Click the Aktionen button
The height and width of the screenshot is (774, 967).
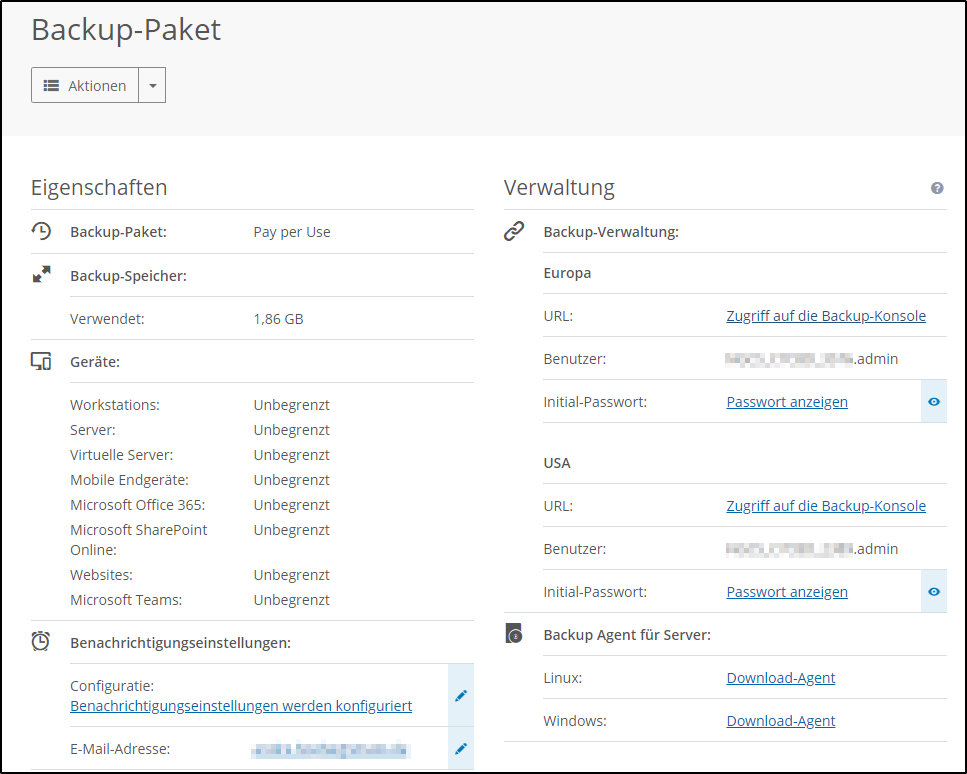click(x=85, y=86)
